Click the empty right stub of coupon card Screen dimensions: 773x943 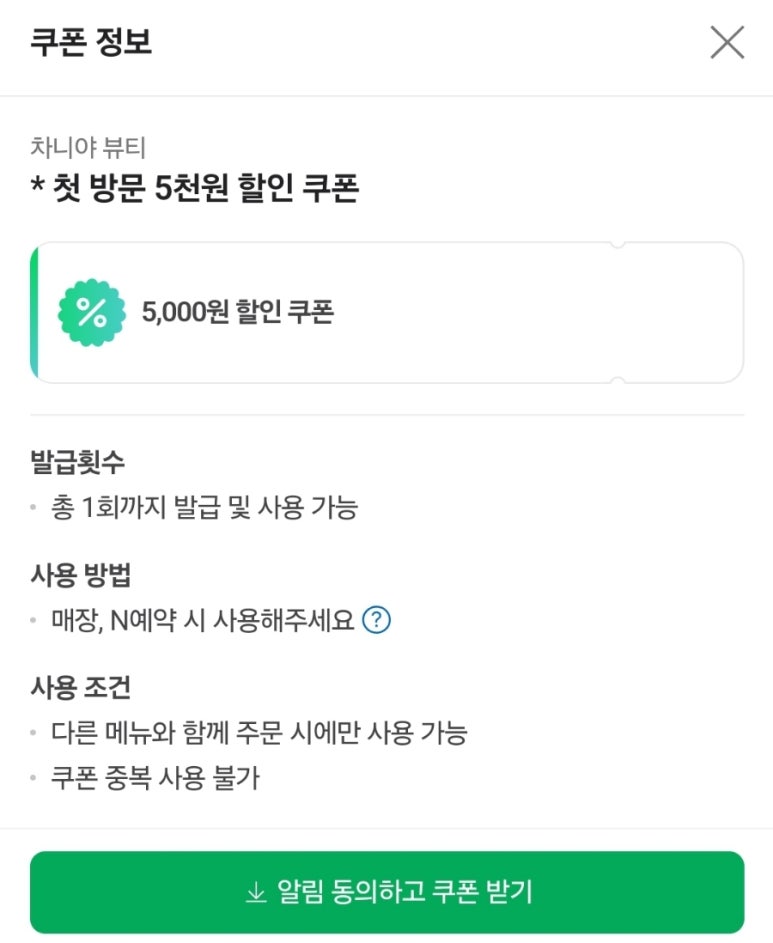(680, 312)
